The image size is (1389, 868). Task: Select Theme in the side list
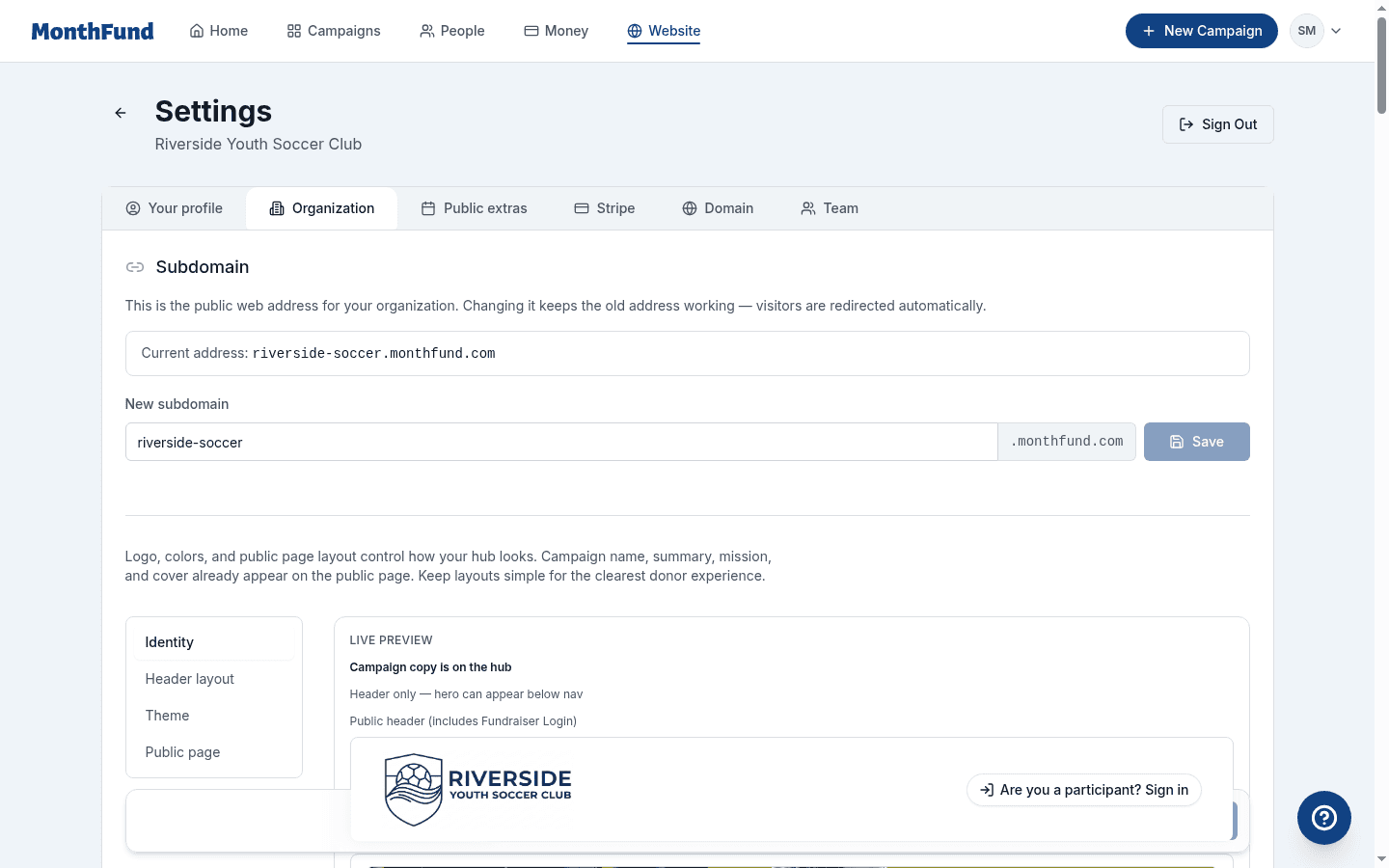tap(214, 716)
